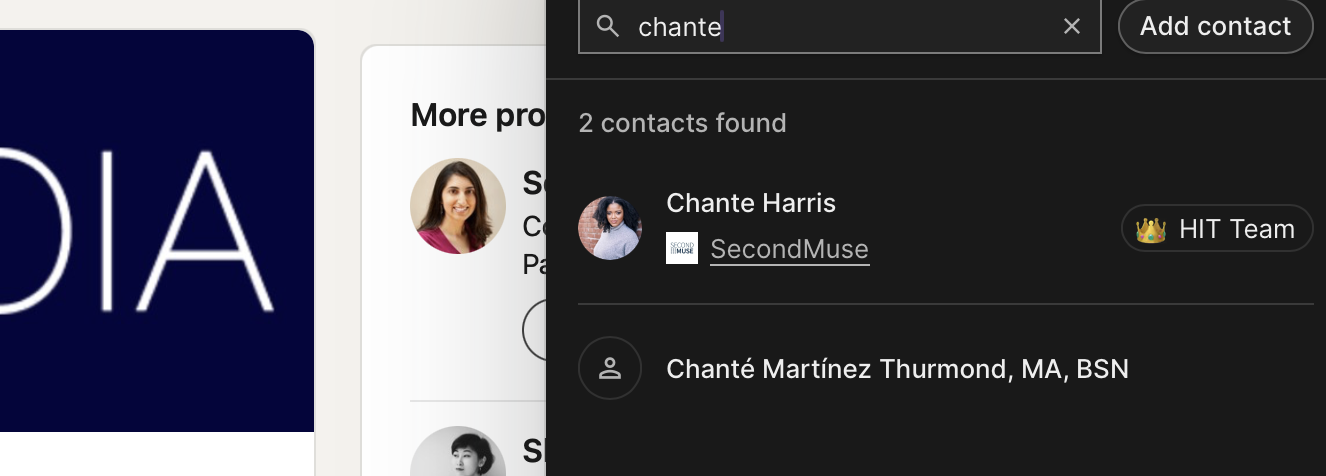Click the crown emoji in HIT Team tag
The width and height of the screenshot is (1326, 476).
(1151, 229)
